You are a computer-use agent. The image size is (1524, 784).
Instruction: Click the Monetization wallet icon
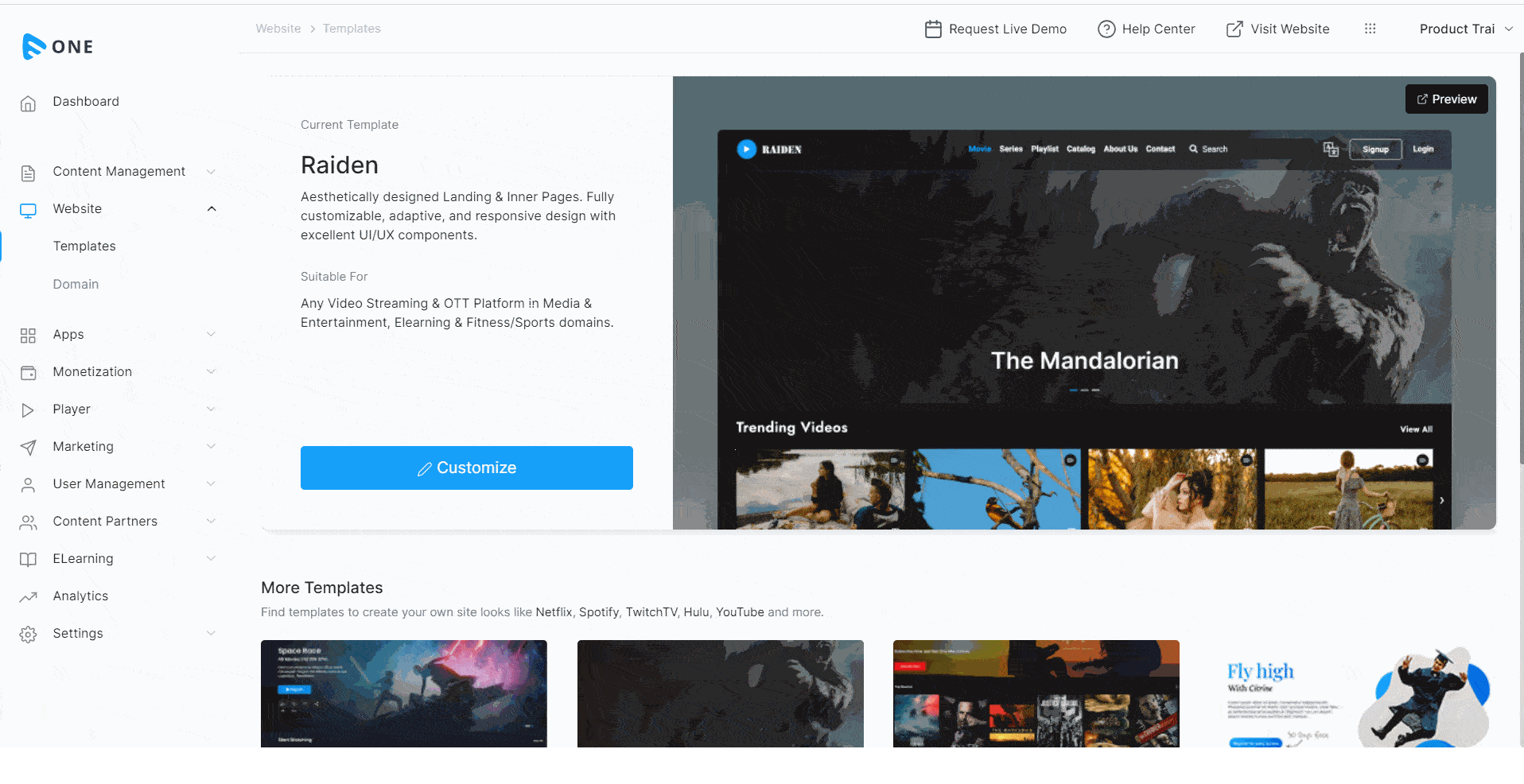pos(28,373)
